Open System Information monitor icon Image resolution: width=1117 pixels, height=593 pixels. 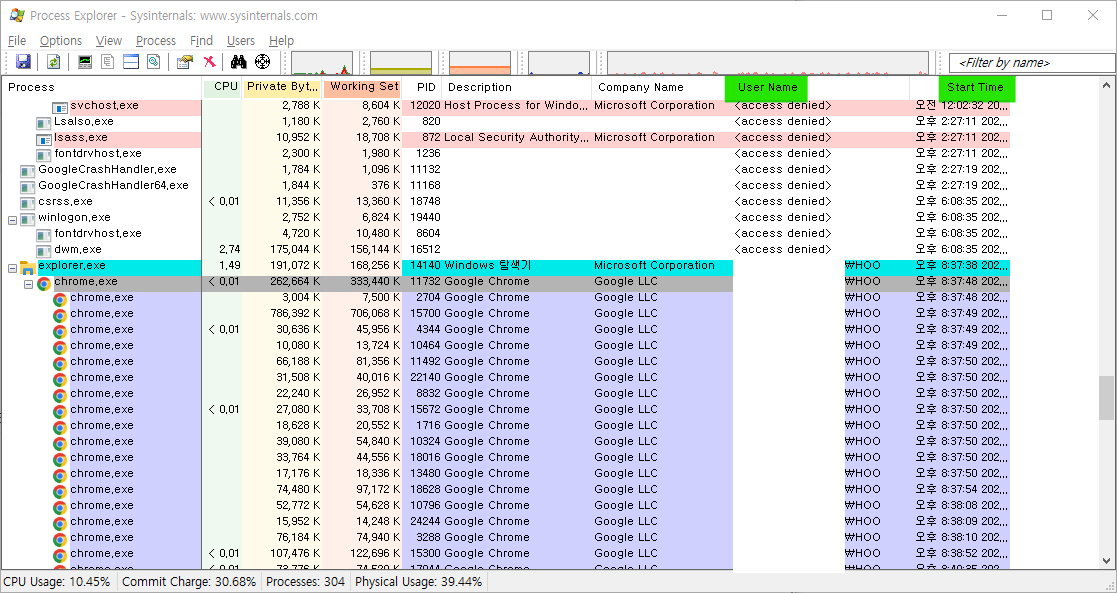85,62
